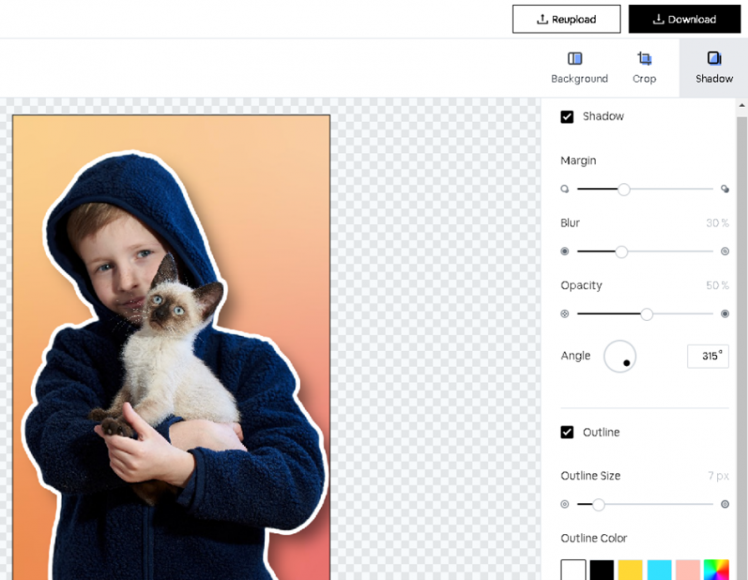Open the Background tool tab
This screenshot has height=580, width=748.
point(579,67)
